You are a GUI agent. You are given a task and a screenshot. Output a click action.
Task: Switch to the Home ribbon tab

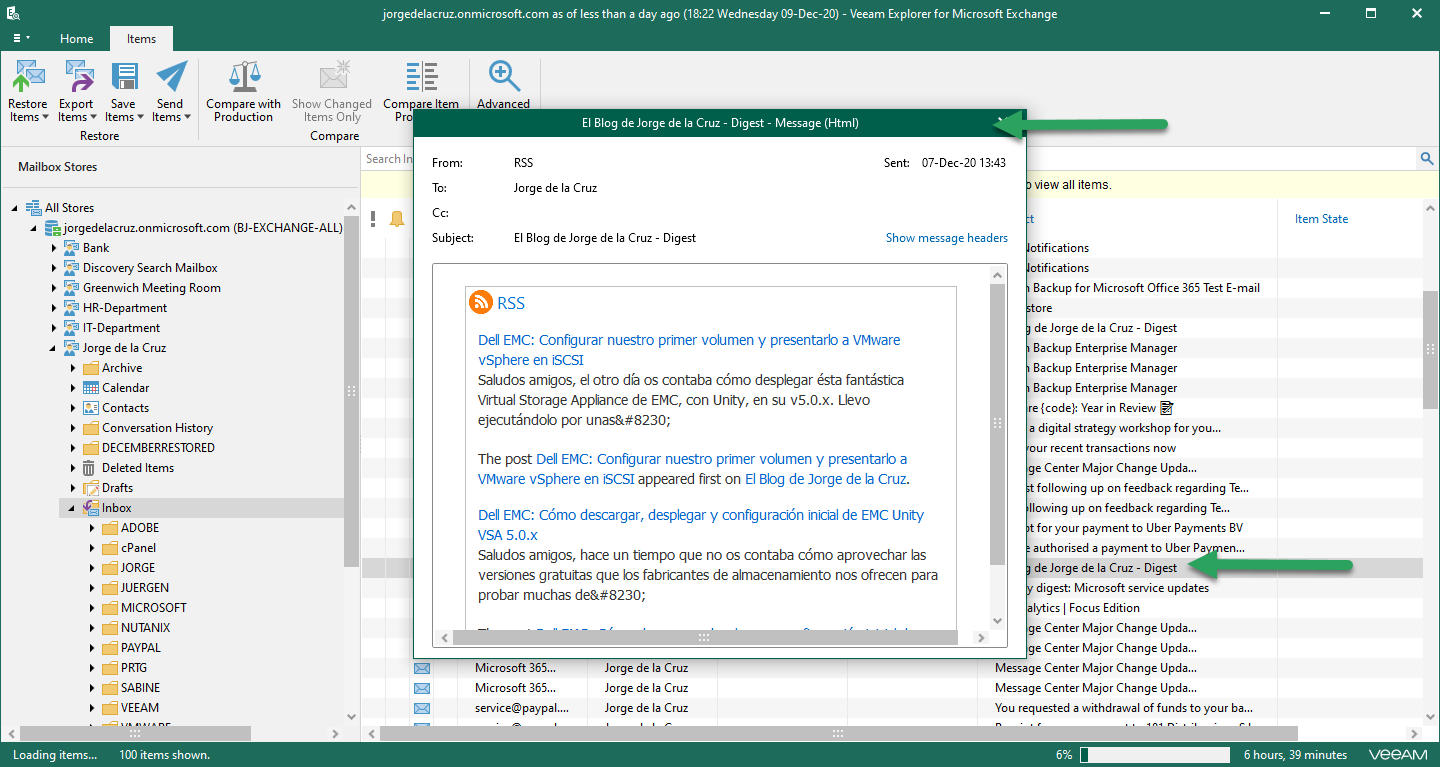point(77,39)
